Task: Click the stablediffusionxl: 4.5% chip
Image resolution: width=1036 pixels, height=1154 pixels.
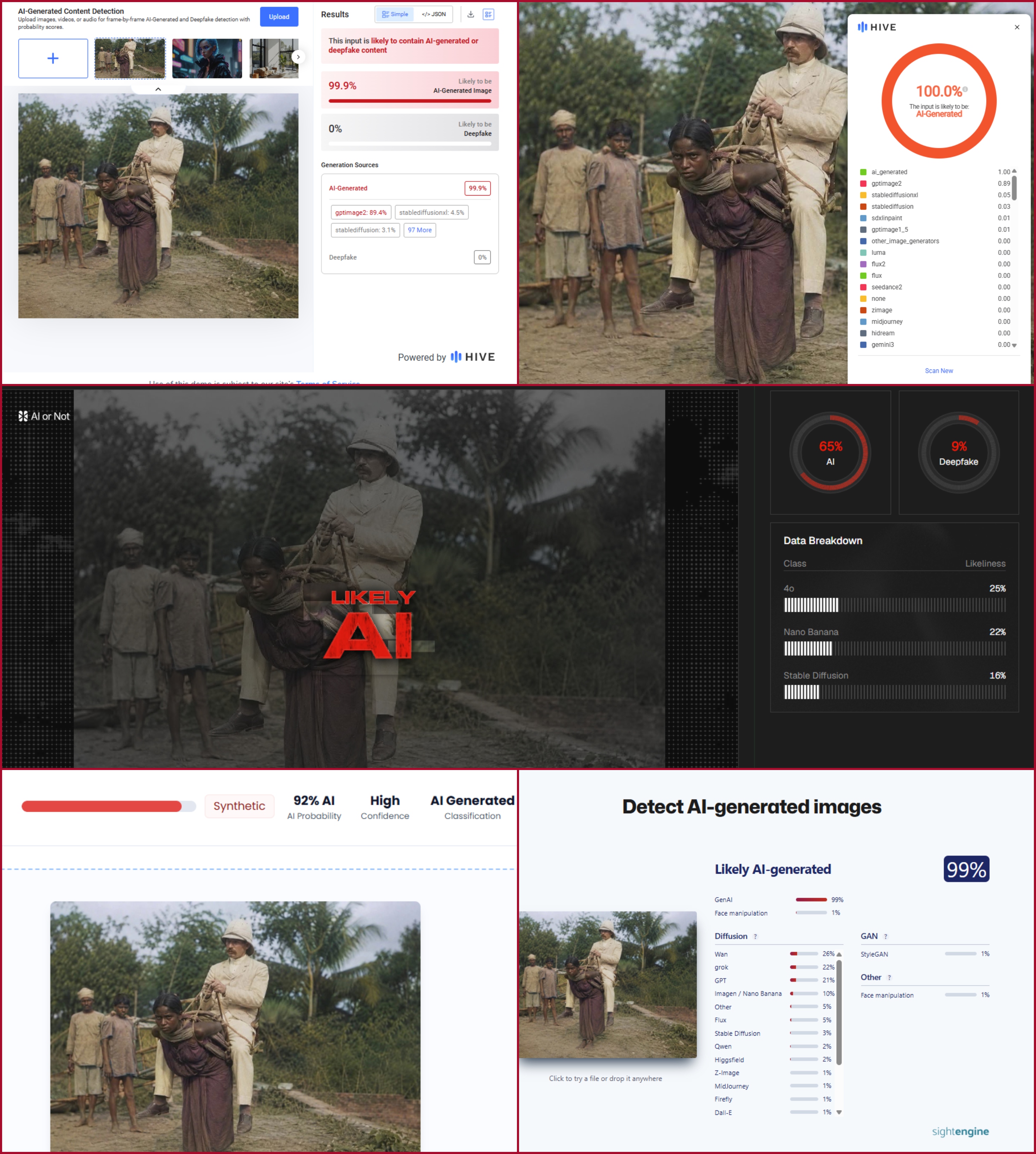Action: pyautogui.click(x=431, y=212)
